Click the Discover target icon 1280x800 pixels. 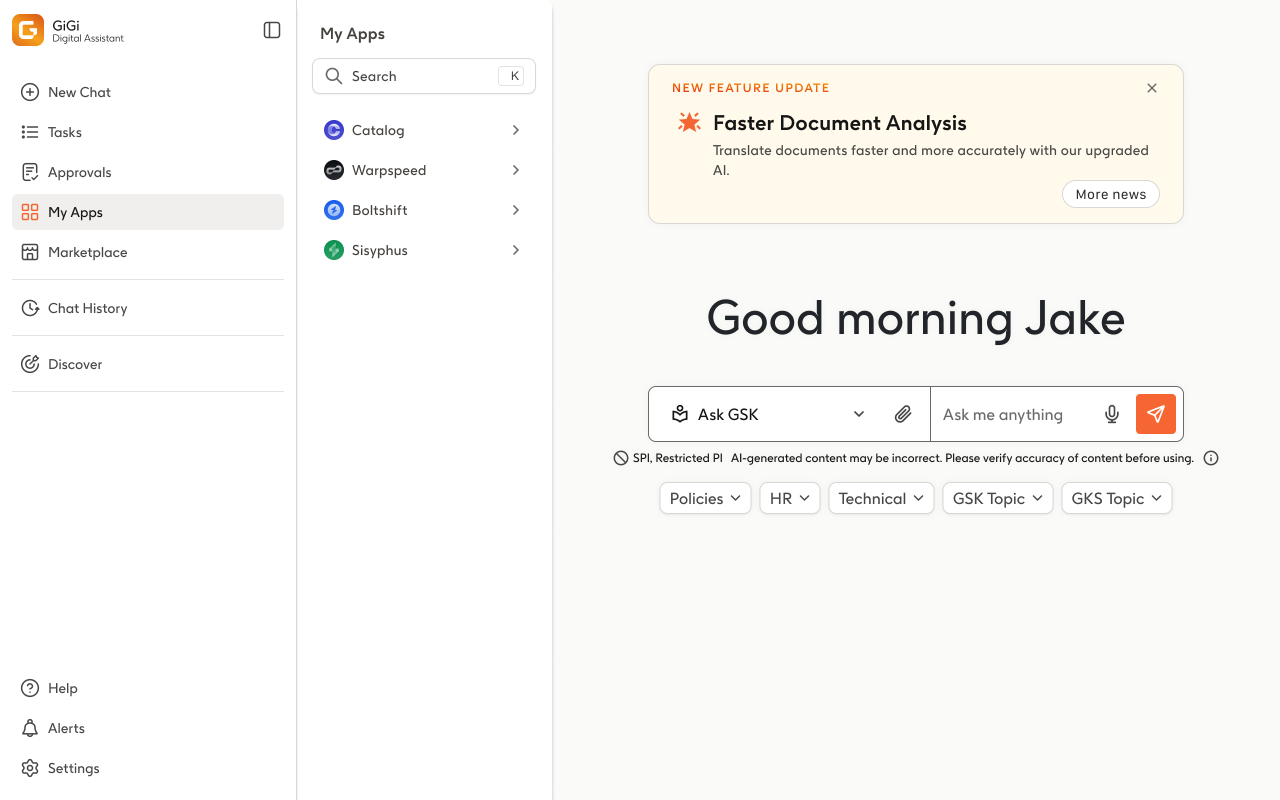point(30,364)
